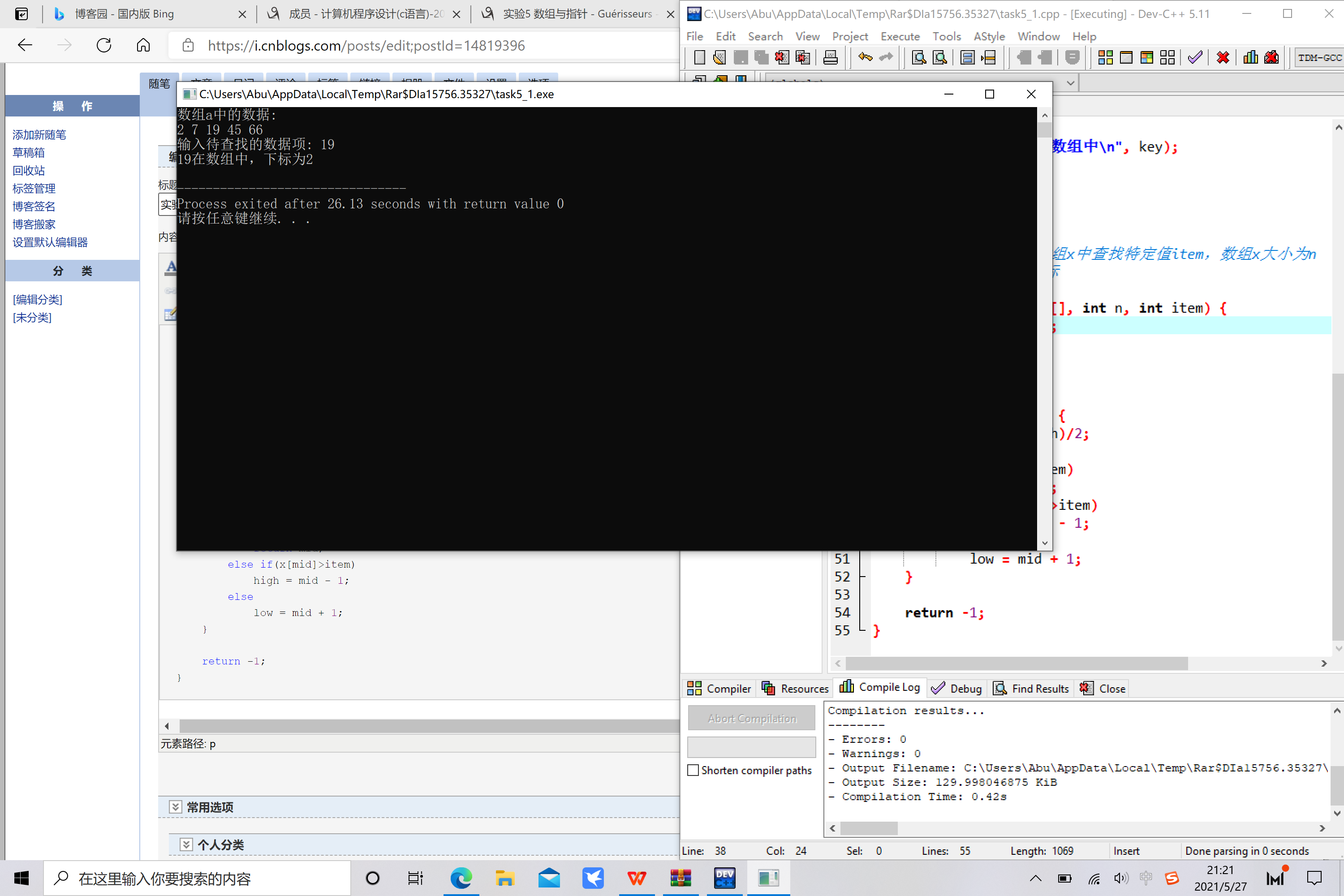Switch to the Debug tab
This screenshot has height=896, width=1344.
point(957,689)
